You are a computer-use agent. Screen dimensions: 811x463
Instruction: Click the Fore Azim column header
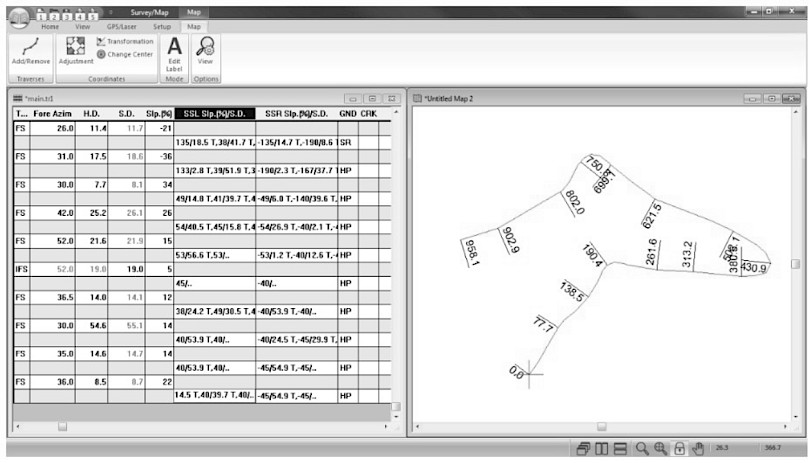point(53,114)
